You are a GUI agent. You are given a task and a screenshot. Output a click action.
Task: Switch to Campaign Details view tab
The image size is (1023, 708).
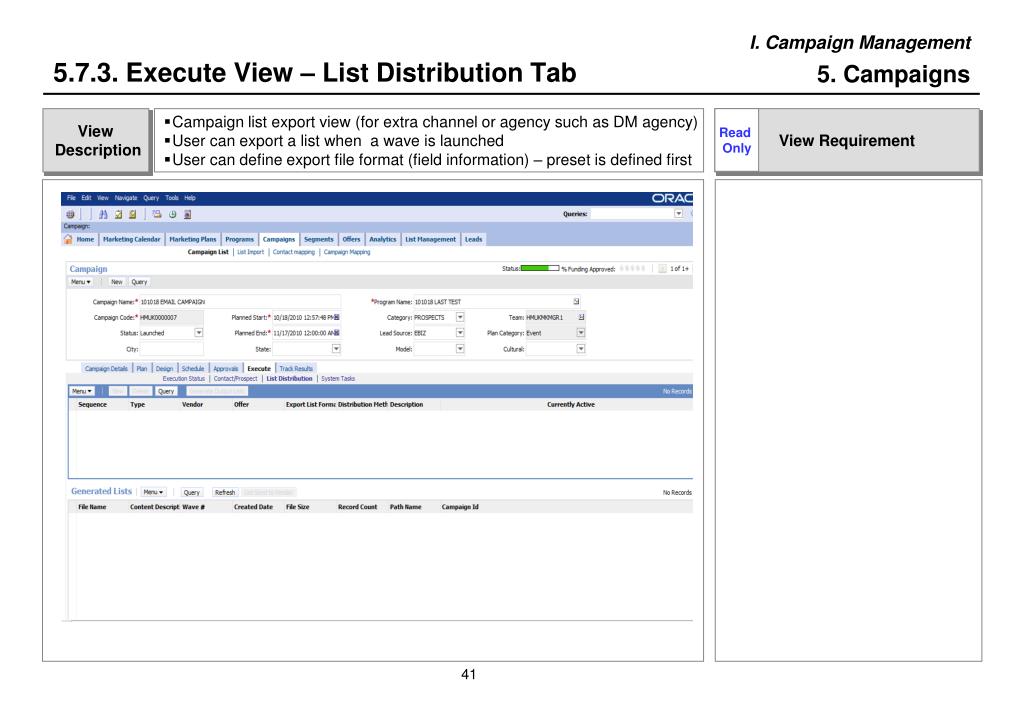[x=106, y=369]
